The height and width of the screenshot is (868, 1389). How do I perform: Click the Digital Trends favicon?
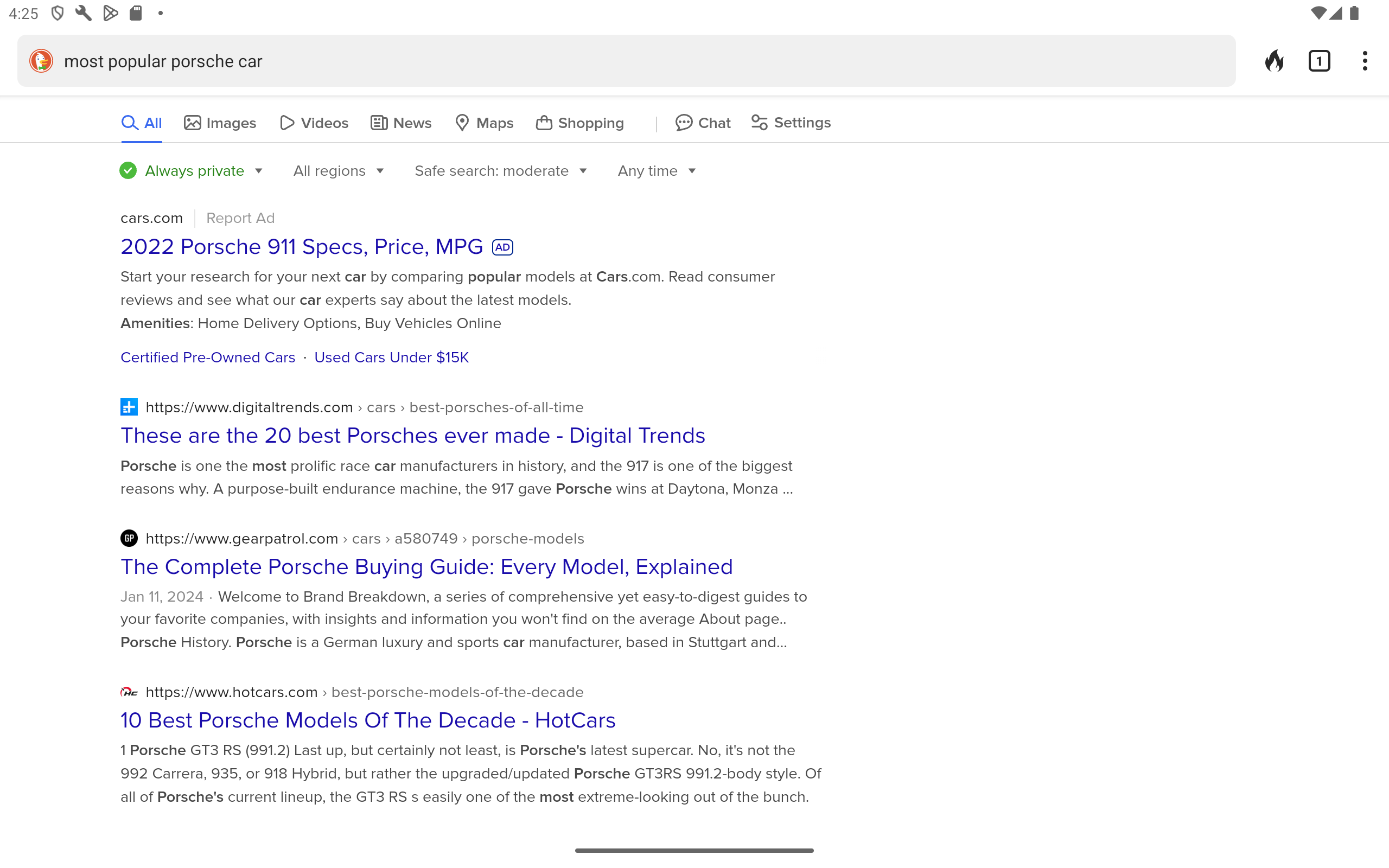129,407
